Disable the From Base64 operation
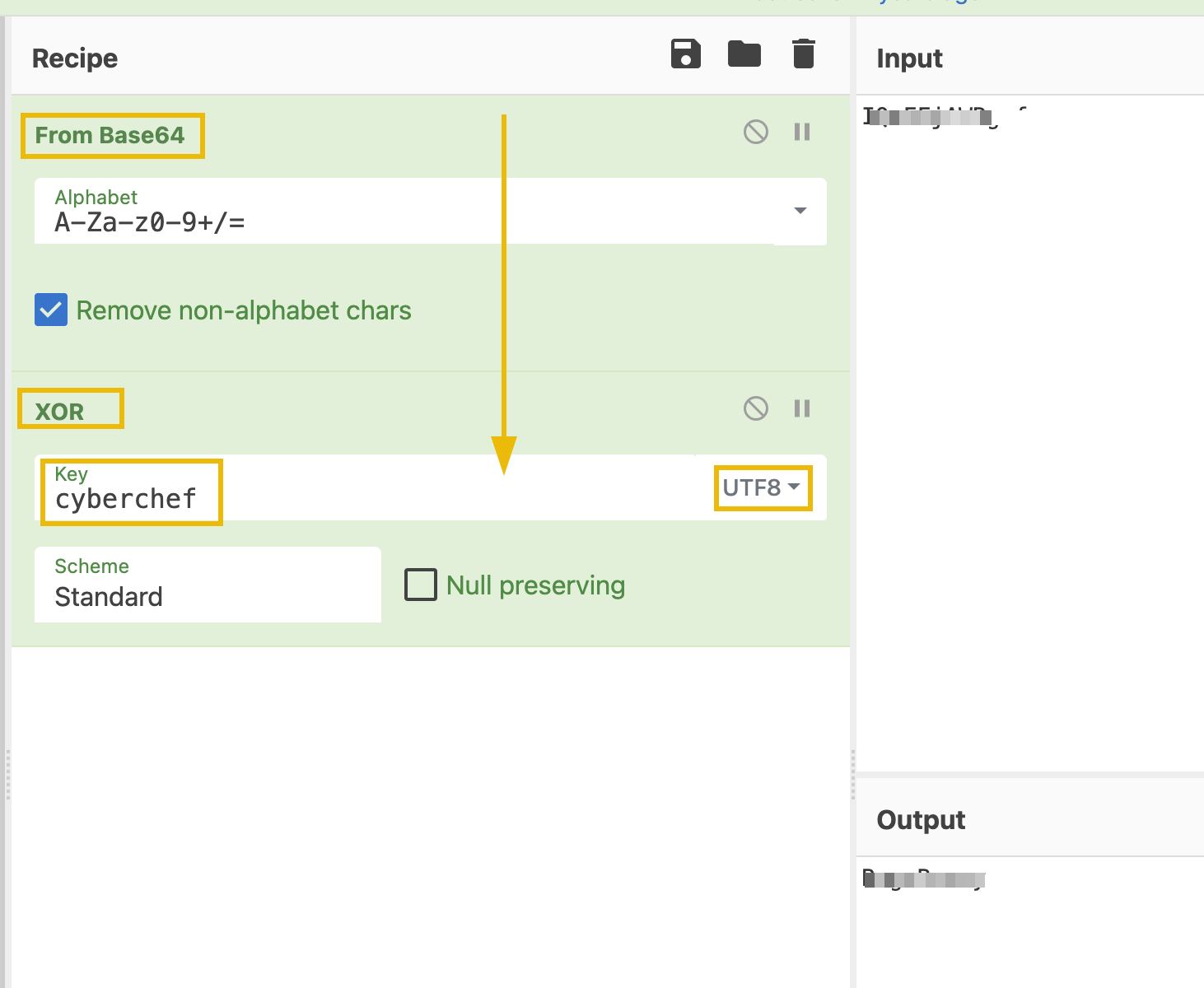The width and height of the screenshot is (1204, 988). (x=754, y=132)
